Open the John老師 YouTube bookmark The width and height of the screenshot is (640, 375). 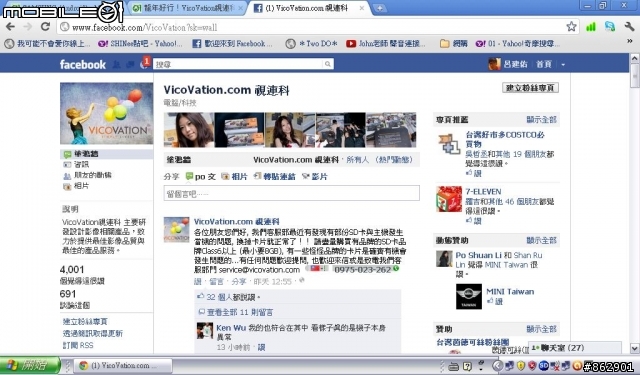(386, 43)
